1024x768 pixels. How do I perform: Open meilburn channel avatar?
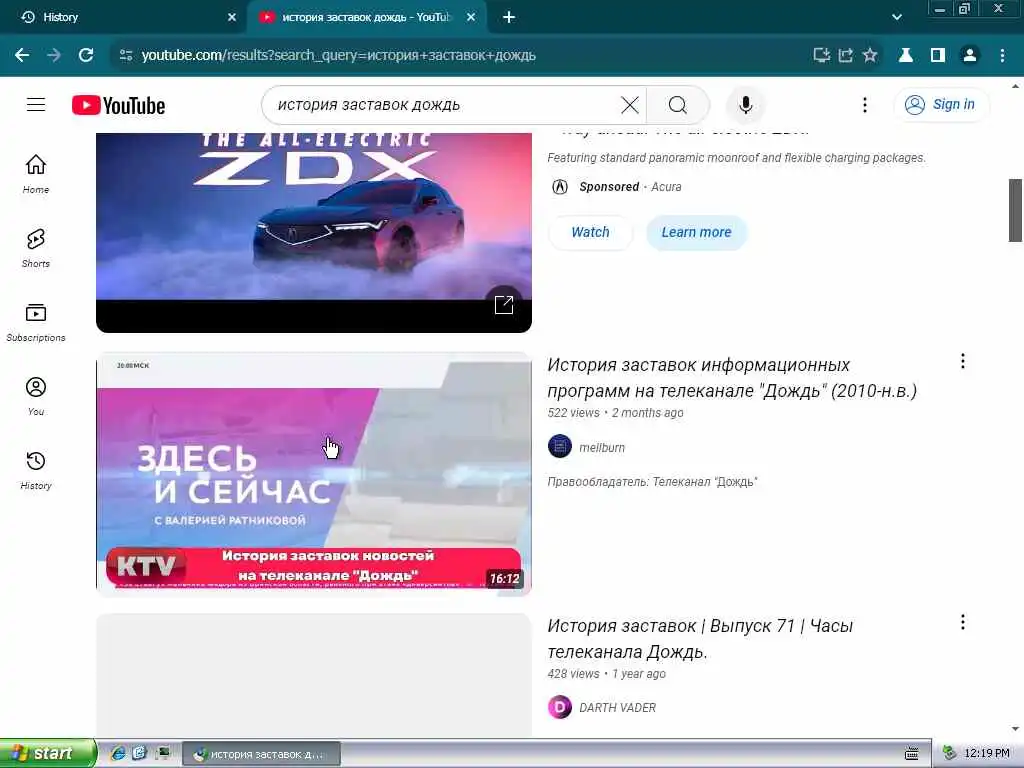point(560,447)
